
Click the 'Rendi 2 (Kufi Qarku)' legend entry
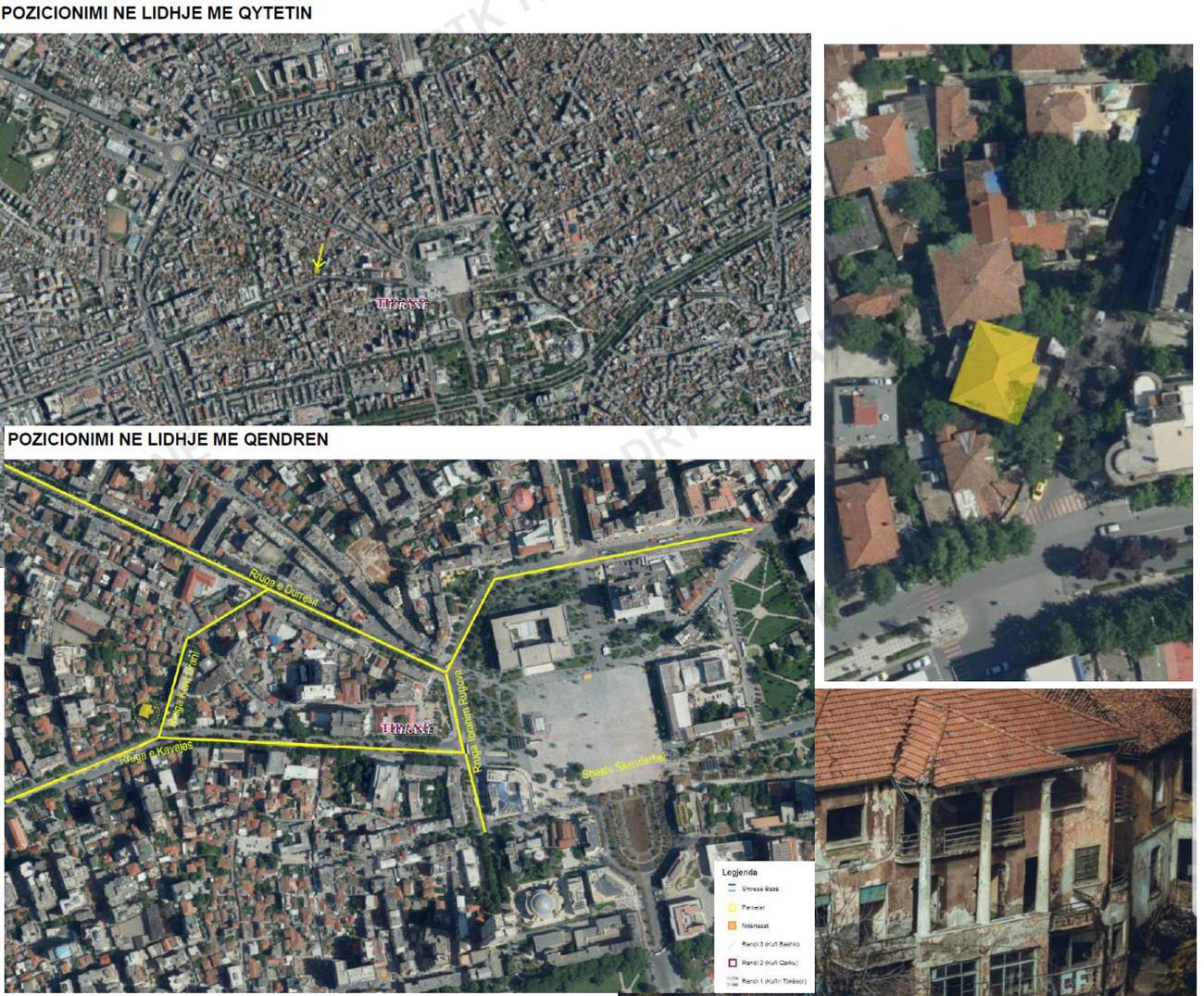click(770, 963)
